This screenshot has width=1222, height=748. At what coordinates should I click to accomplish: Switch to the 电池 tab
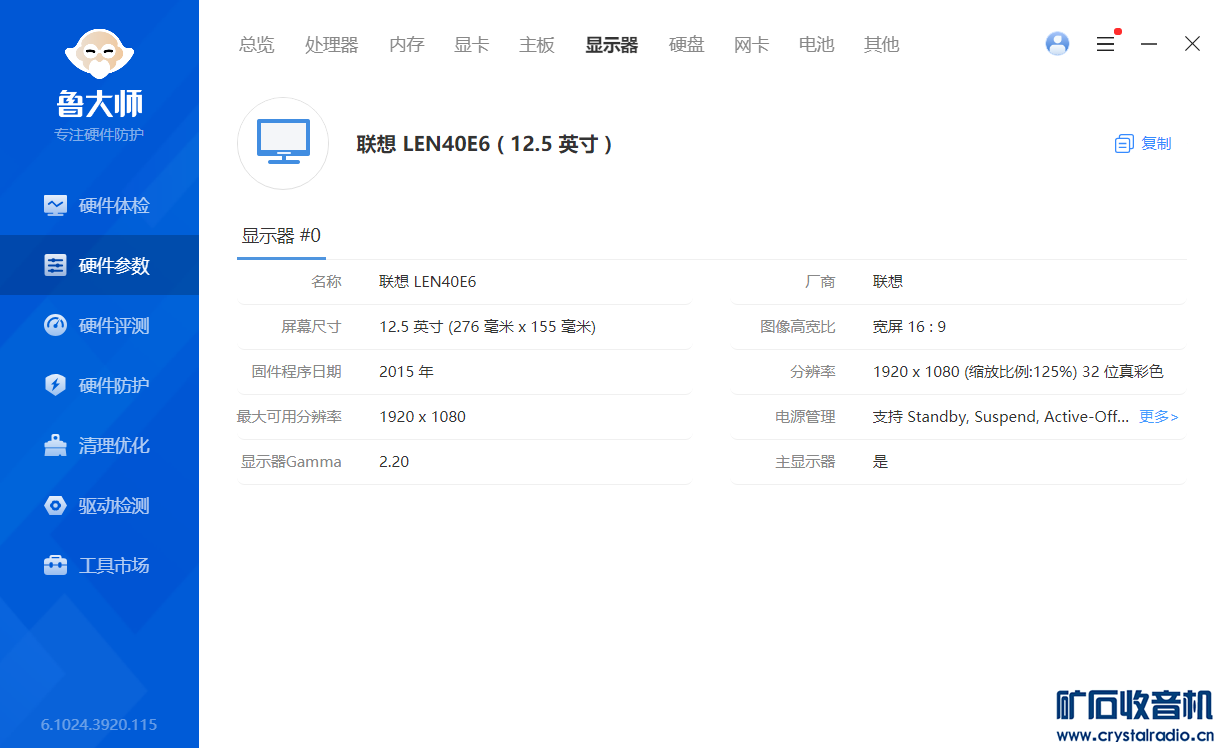click(817, 44)
